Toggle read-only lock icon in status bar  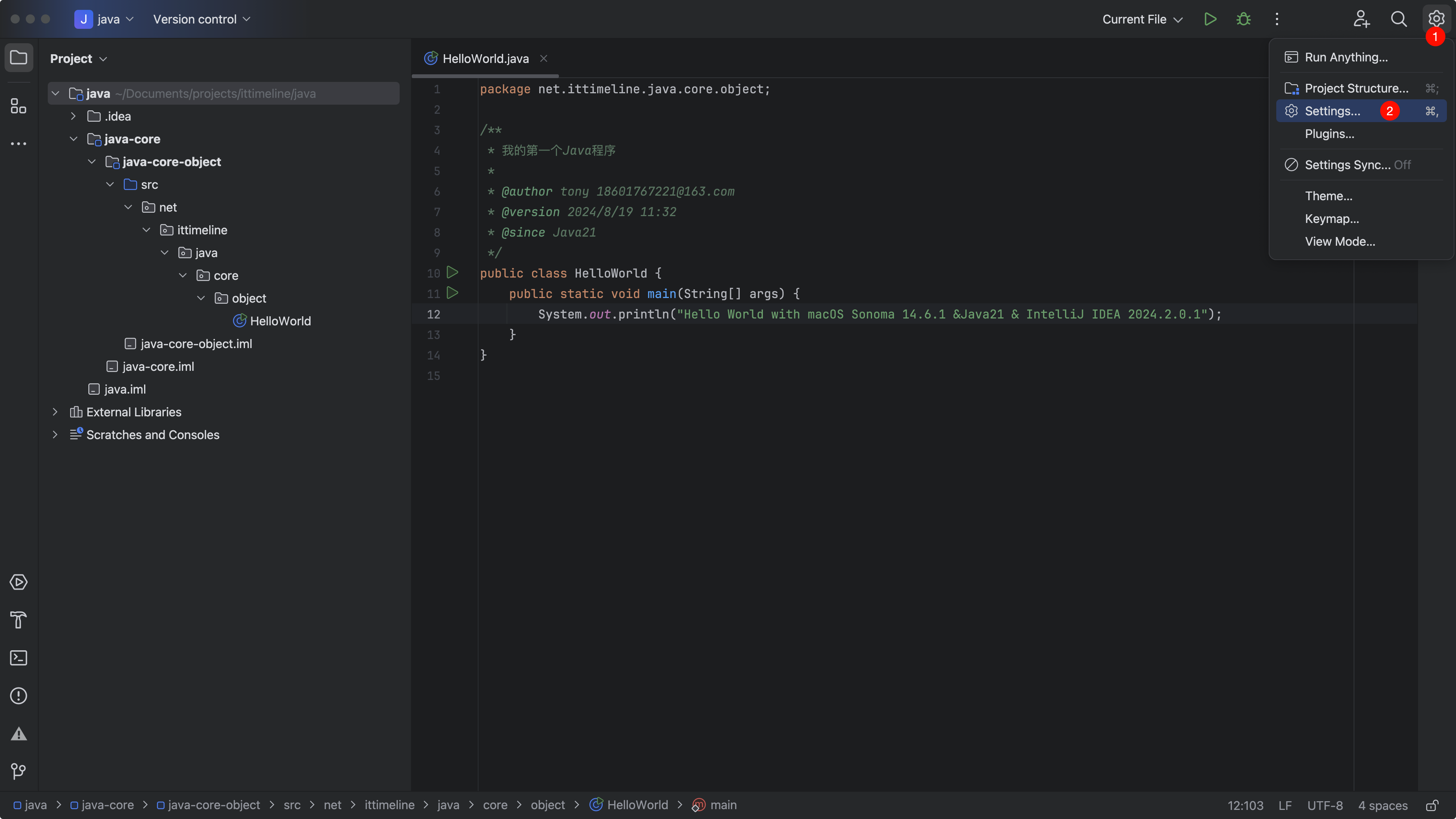click(x=1432, y=805)
